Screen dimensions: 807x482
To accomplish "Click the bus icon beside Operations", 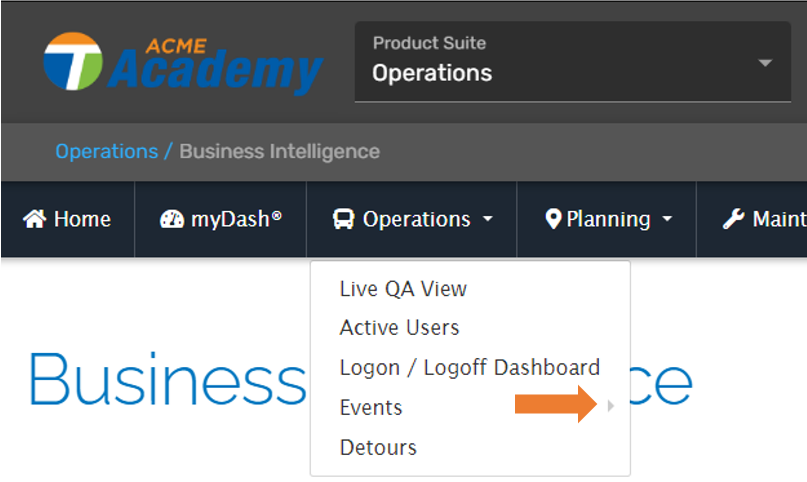I will pyautogui.click(x=343, y=219).
